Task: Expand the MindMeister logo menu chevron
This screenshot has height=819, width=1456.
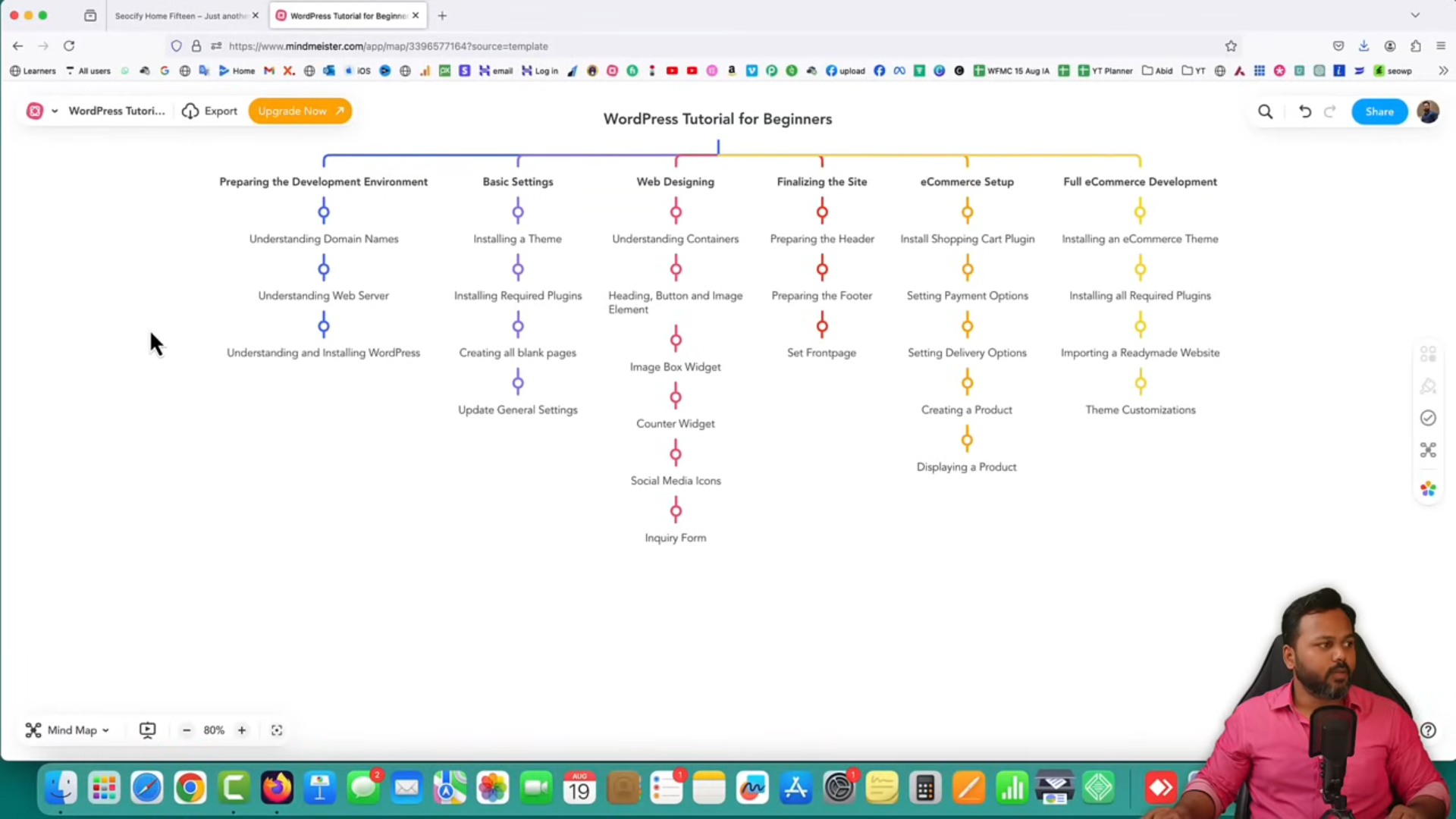Action: pyautogui.click(x=55, y=111)
